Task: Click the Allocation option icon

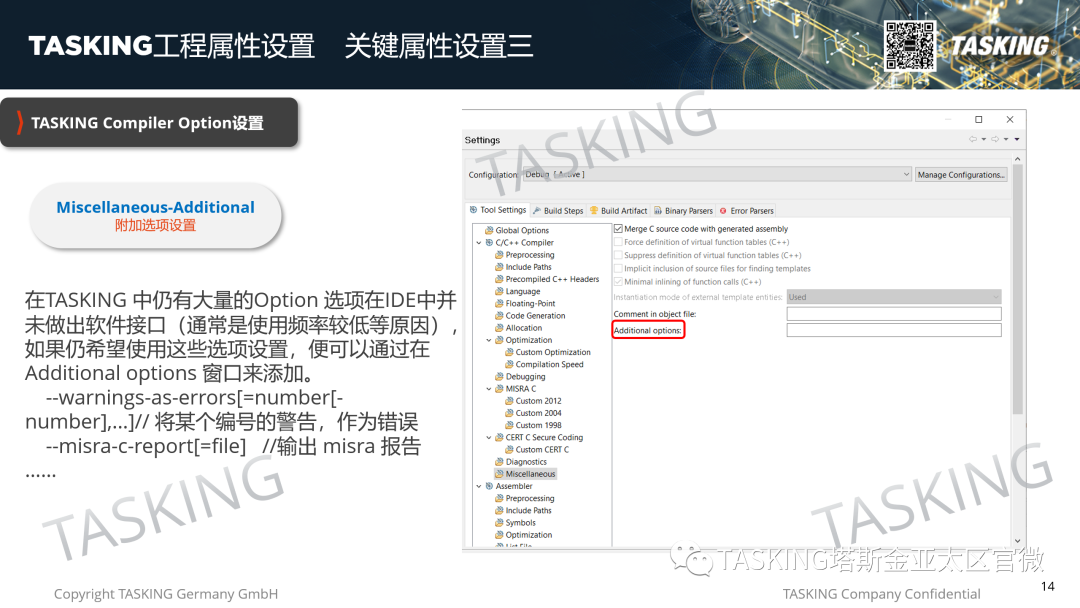Action: tap(499, 328)
